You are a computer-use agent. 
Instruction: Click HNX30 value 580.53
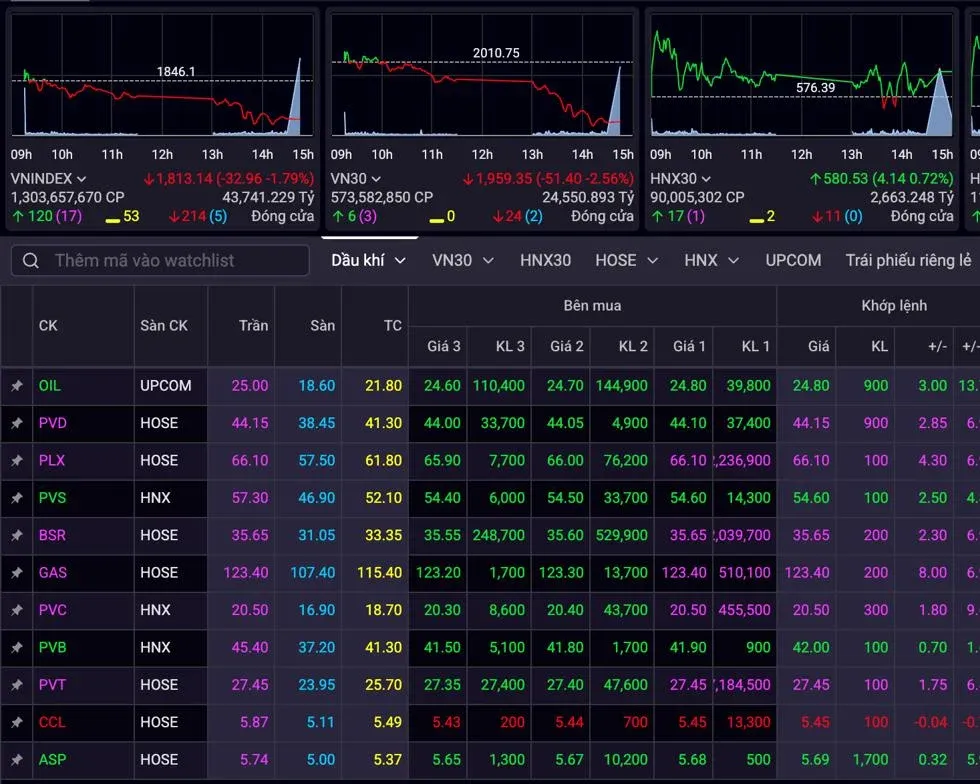pyautogui.click(x=846, y=179)
